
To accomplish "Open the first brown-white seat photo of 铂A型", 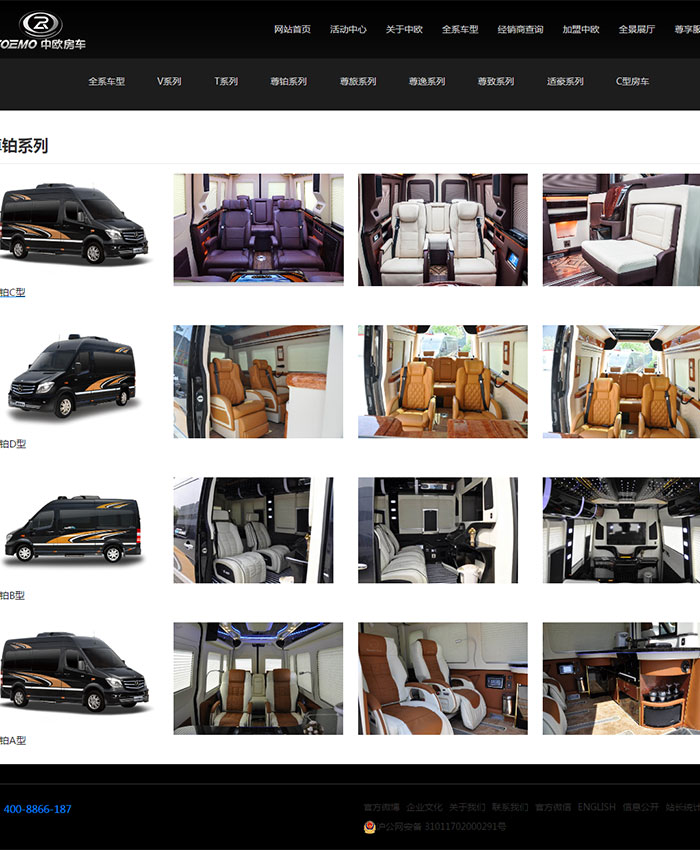I will [x=258, y=678].
